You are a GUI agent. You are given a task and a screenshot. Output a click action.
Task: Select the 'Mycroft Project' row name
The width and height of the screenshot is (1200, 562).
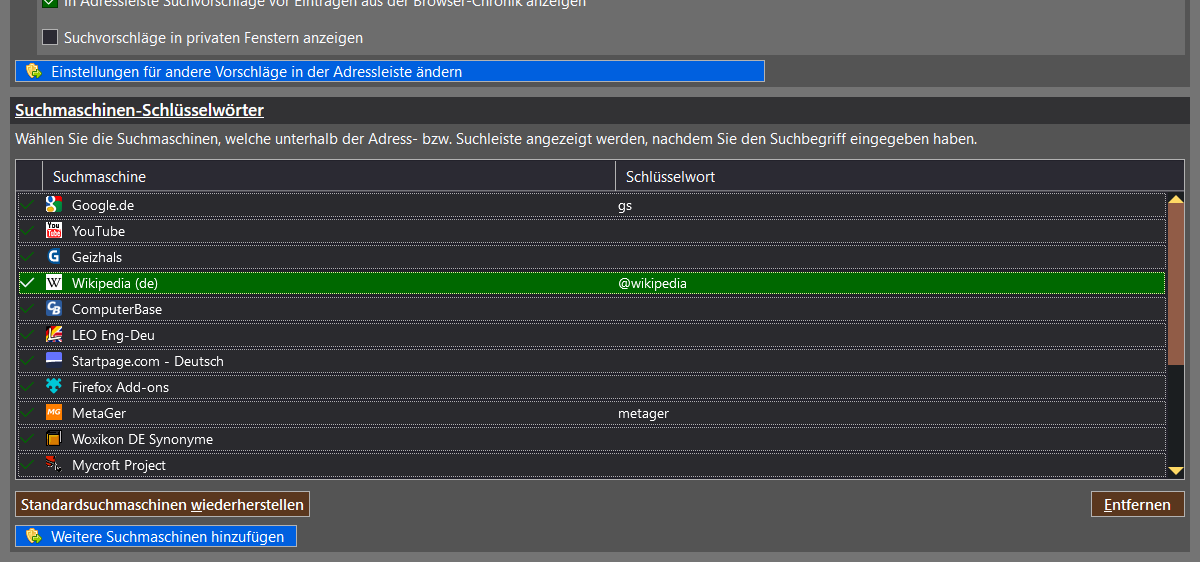(119, 465)
